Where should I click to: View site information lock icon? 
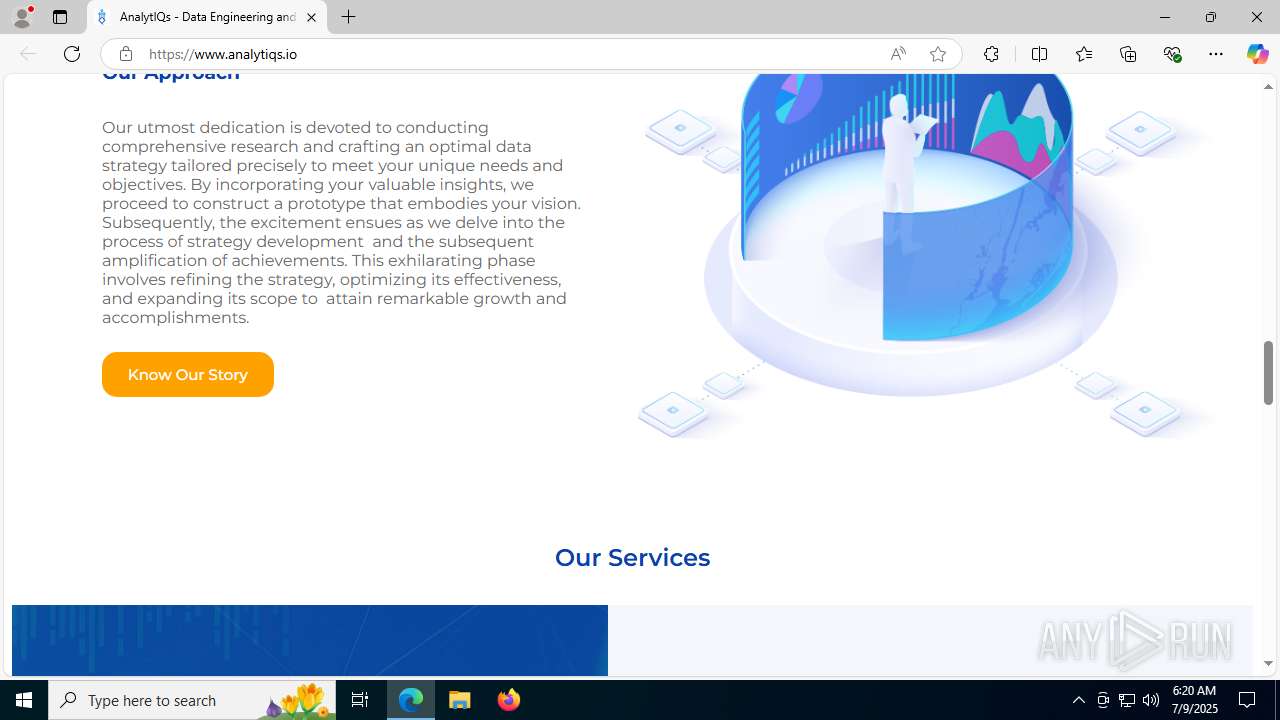click(x=125, y=54)
